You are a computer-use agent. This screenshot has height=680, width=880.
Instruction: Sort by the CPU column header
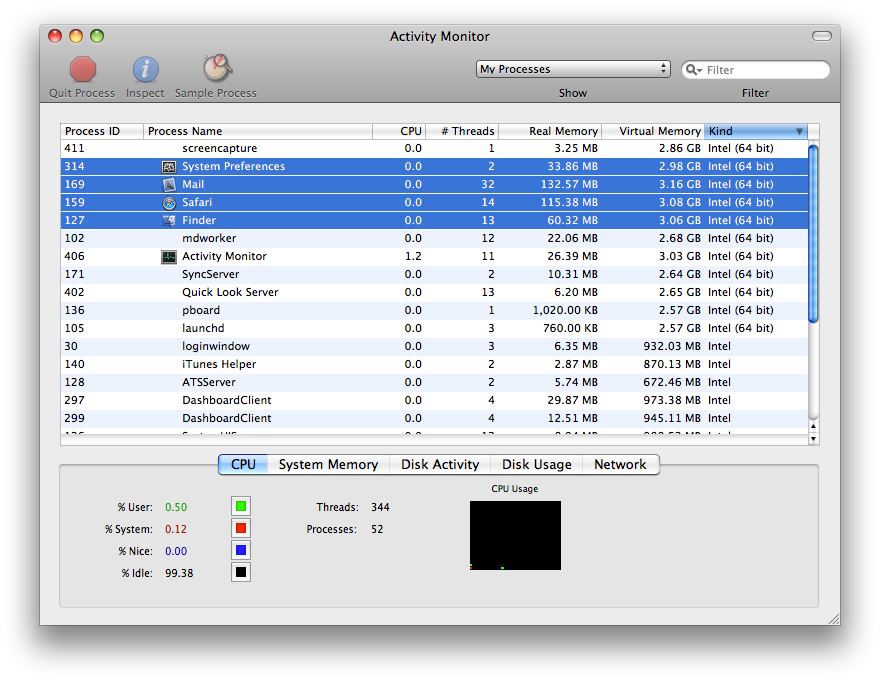(x=399, y=131)
